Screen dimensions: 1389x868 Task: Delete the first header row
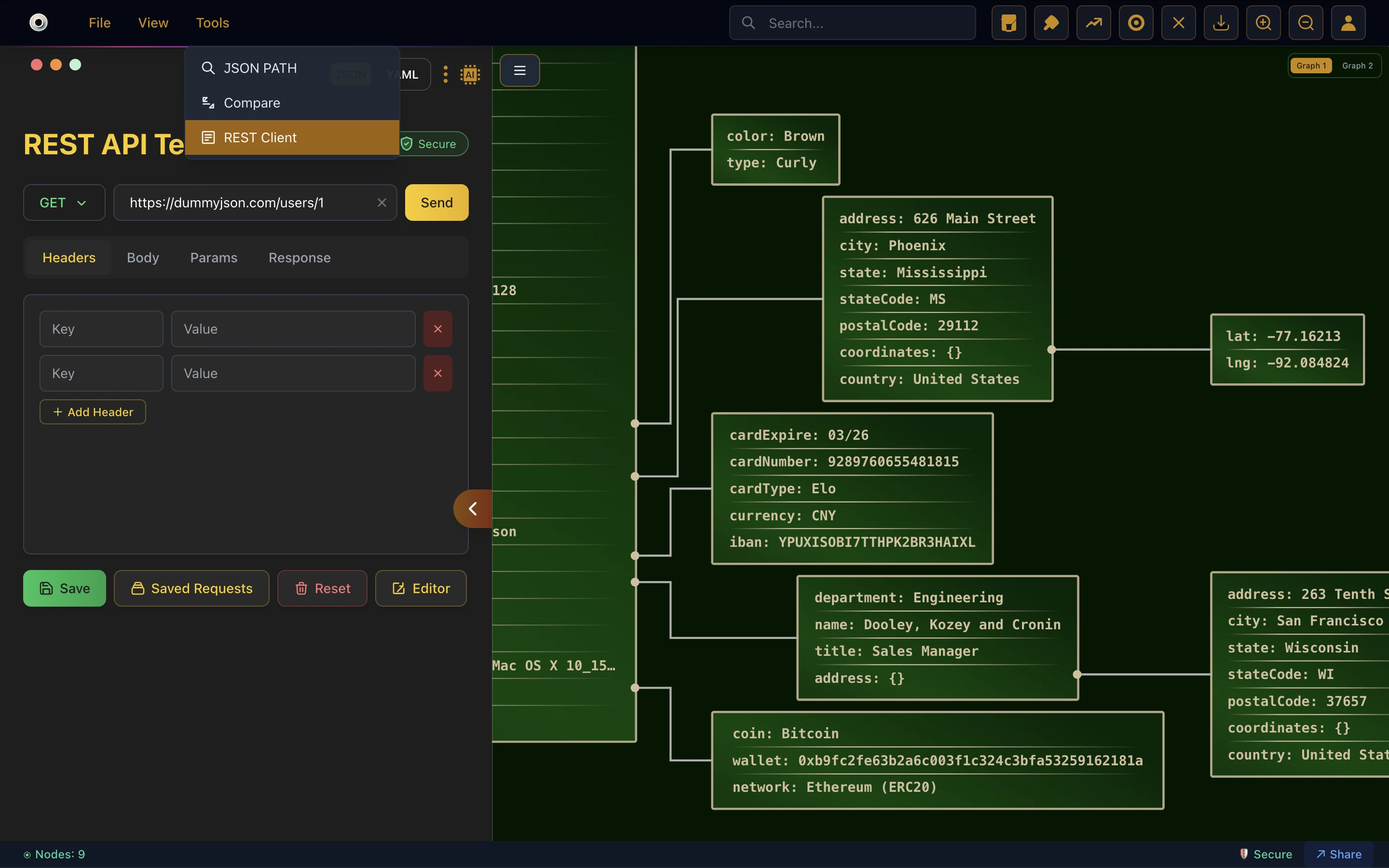[438, 329]
